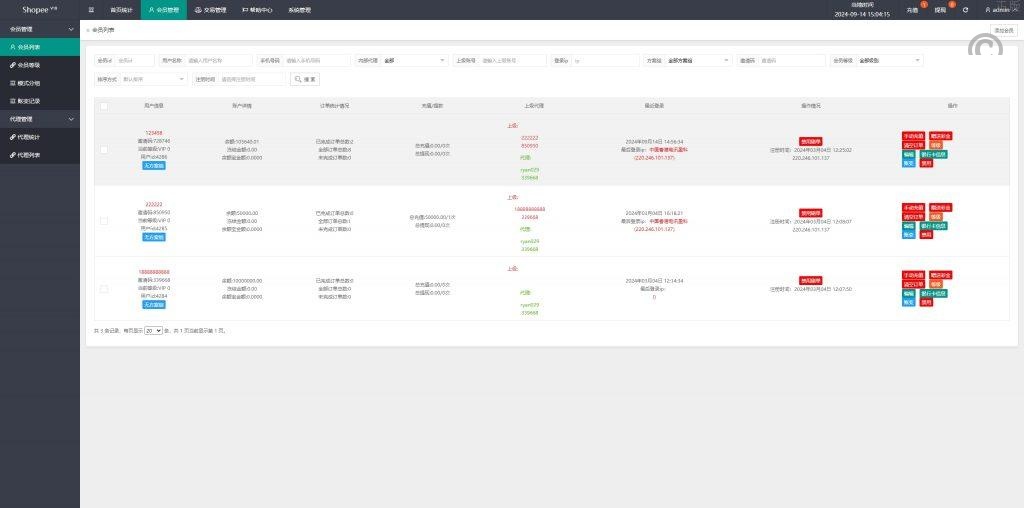Viewport: 1024px width, 508px height.
Task: Open 系统管理 in top navigation
Action: [x=299, y=9]
